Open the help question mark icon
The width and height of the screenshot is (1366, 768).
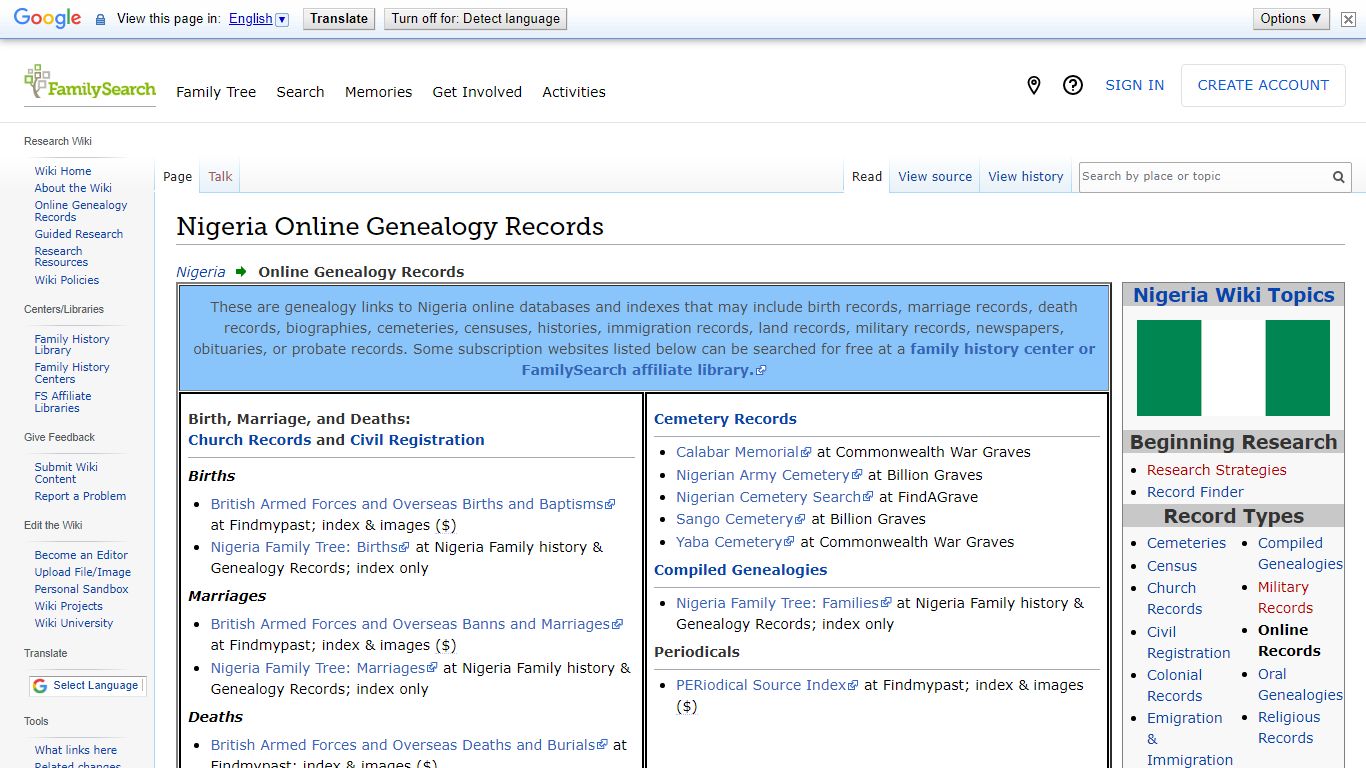(1073, 86)
